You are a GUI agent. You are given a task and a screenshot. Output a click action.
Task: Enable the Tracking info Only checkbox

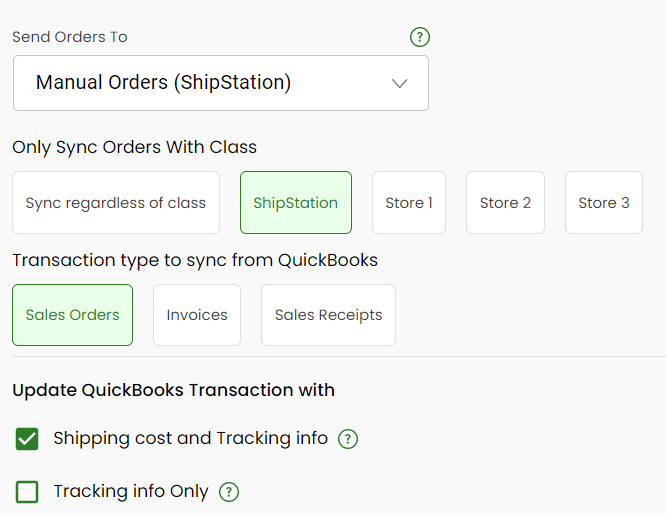pos(27,492)
